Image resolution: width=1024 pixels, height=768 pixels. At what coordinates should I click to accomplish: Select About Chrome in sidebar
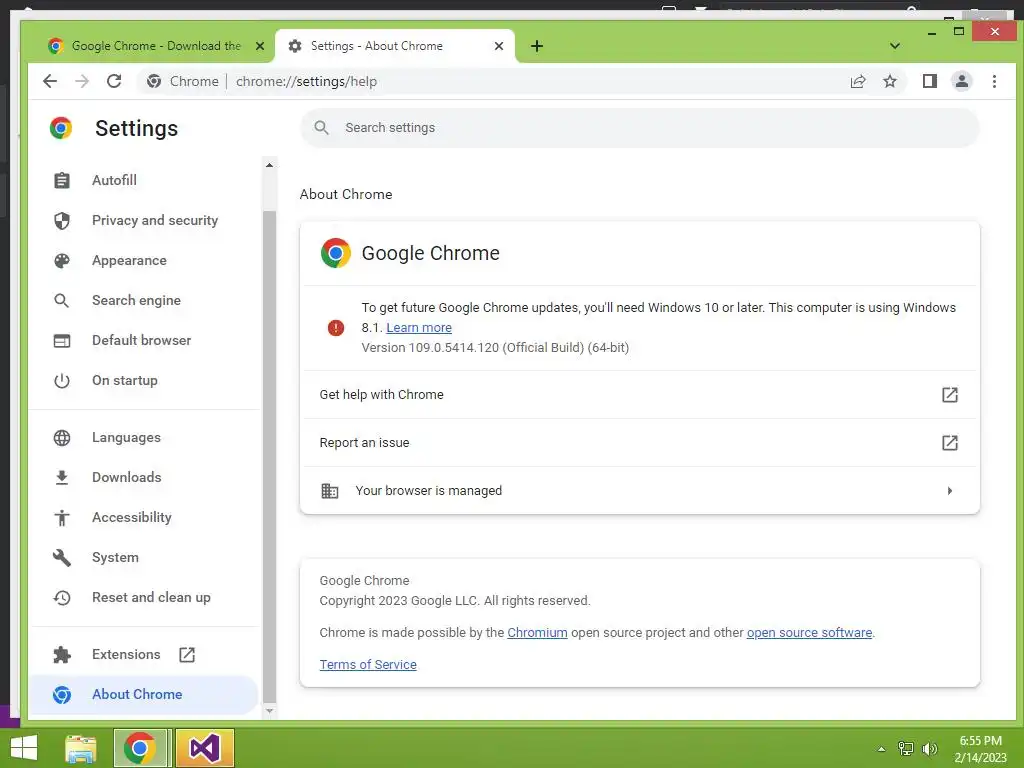tap(144, 694)
